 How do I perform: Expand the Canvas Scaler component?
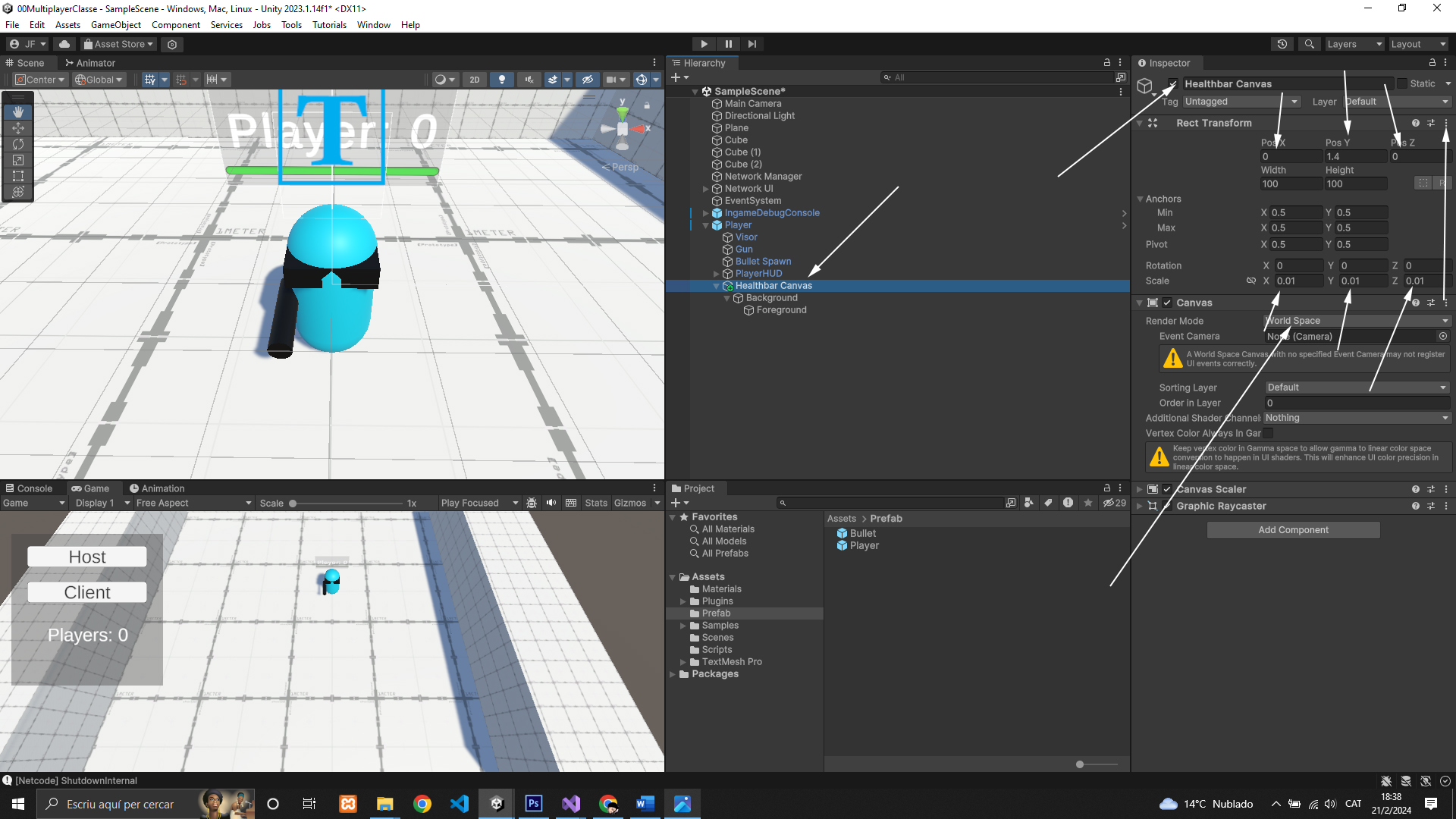[x=1139, y=490]
